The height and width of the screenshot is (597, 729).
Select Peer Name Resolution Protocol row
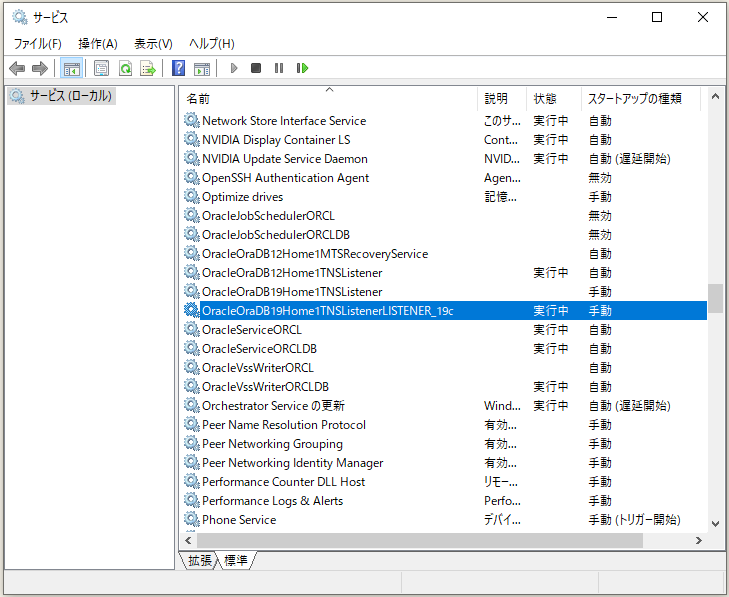point(444,425)
